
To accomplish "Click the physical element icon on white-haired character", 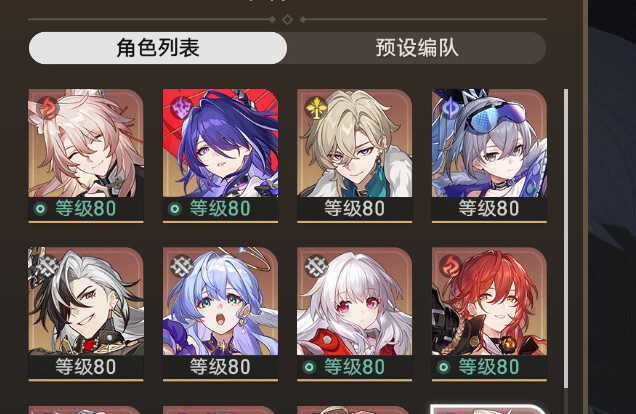I will [x=316, y=266].
